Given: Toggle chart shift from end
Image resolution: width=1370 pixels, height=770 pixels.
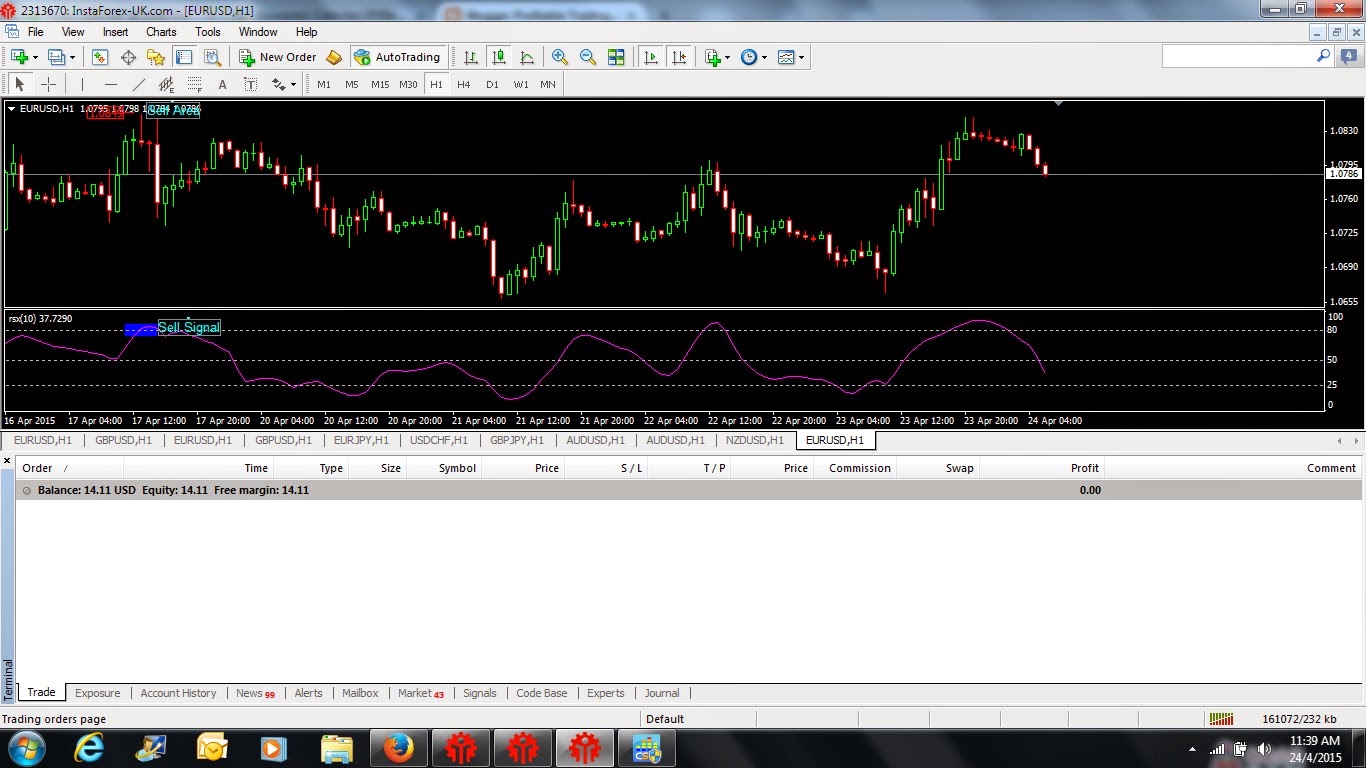Looking at the screenshot, I should pos(679,57).
